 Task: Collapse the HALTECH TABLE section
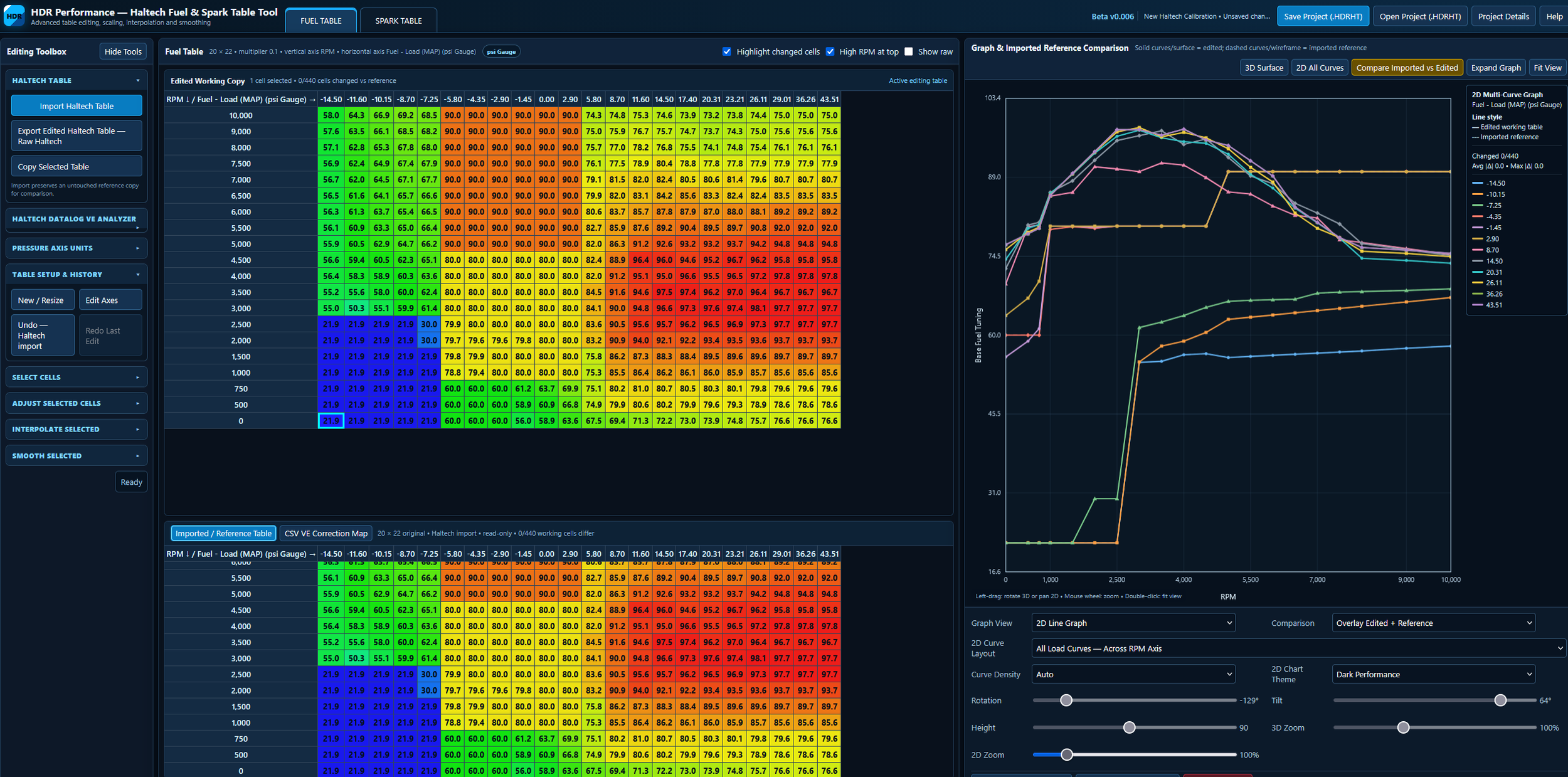(77, 80)
